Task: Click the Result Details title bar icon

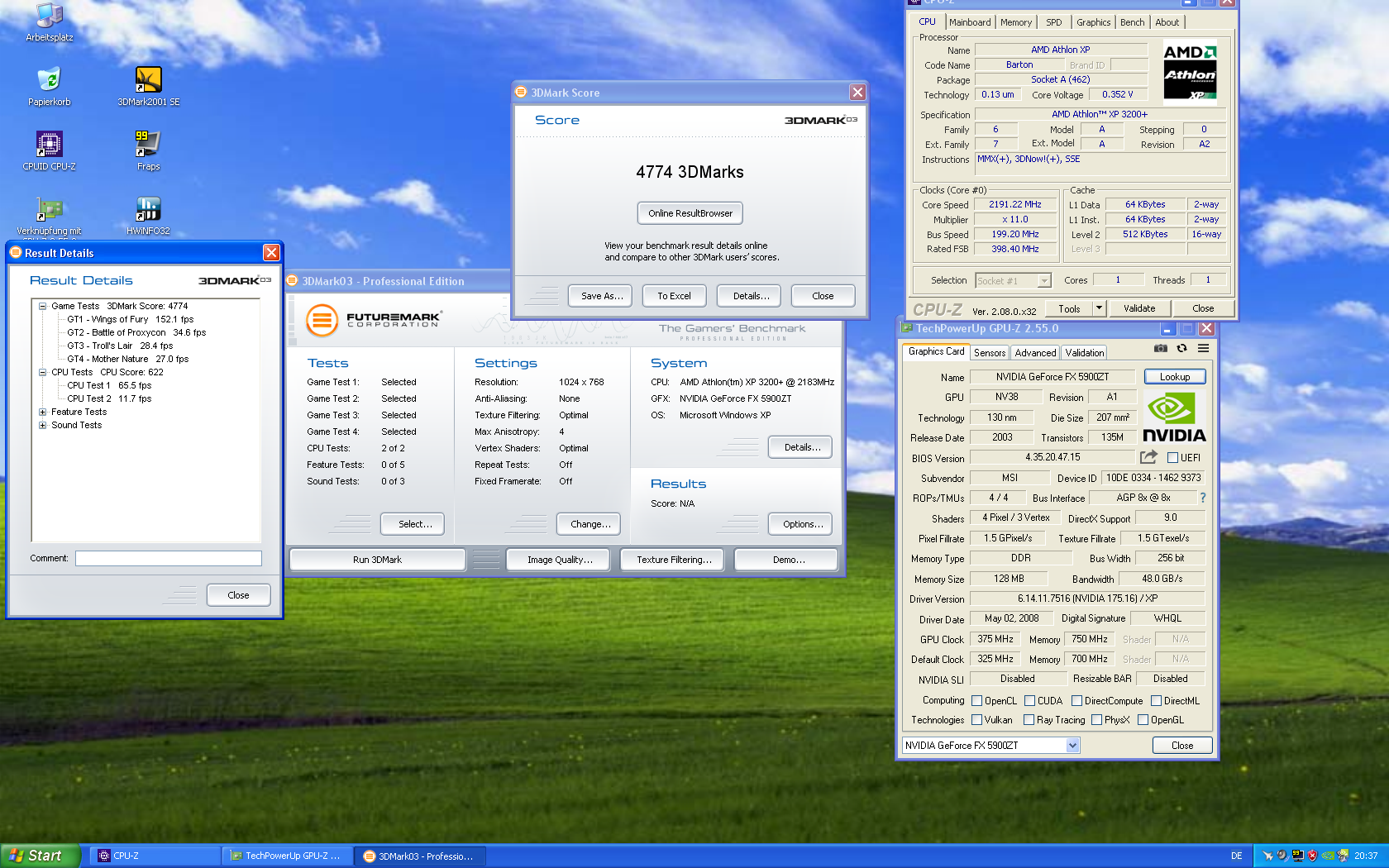Action: (x=15, y=253)
